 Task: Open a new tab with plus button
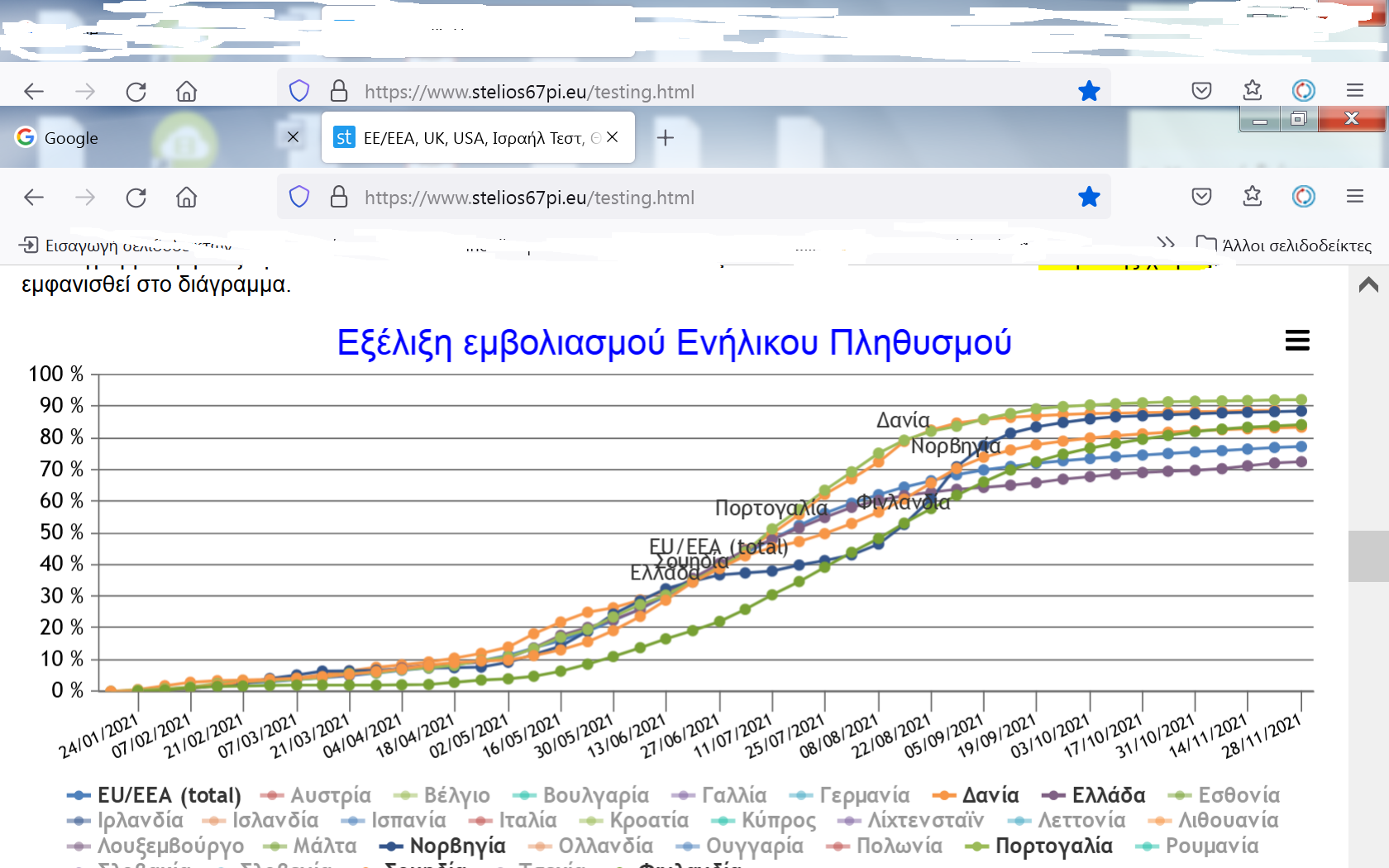(666, 137)
